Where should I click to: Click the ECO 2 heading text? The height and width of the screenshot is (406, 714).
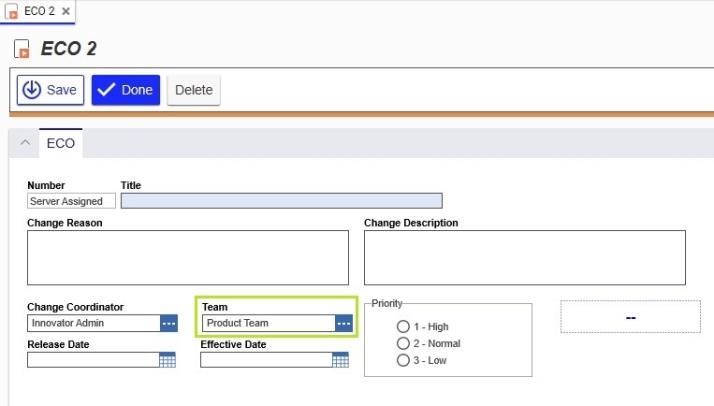click(69, 49)
